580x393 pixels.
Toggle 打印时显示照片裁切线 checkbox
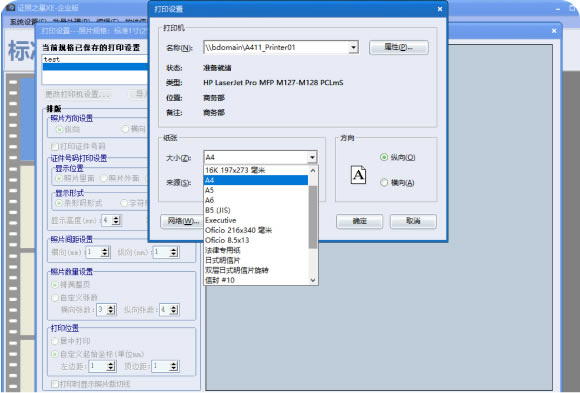click(55, 384)
